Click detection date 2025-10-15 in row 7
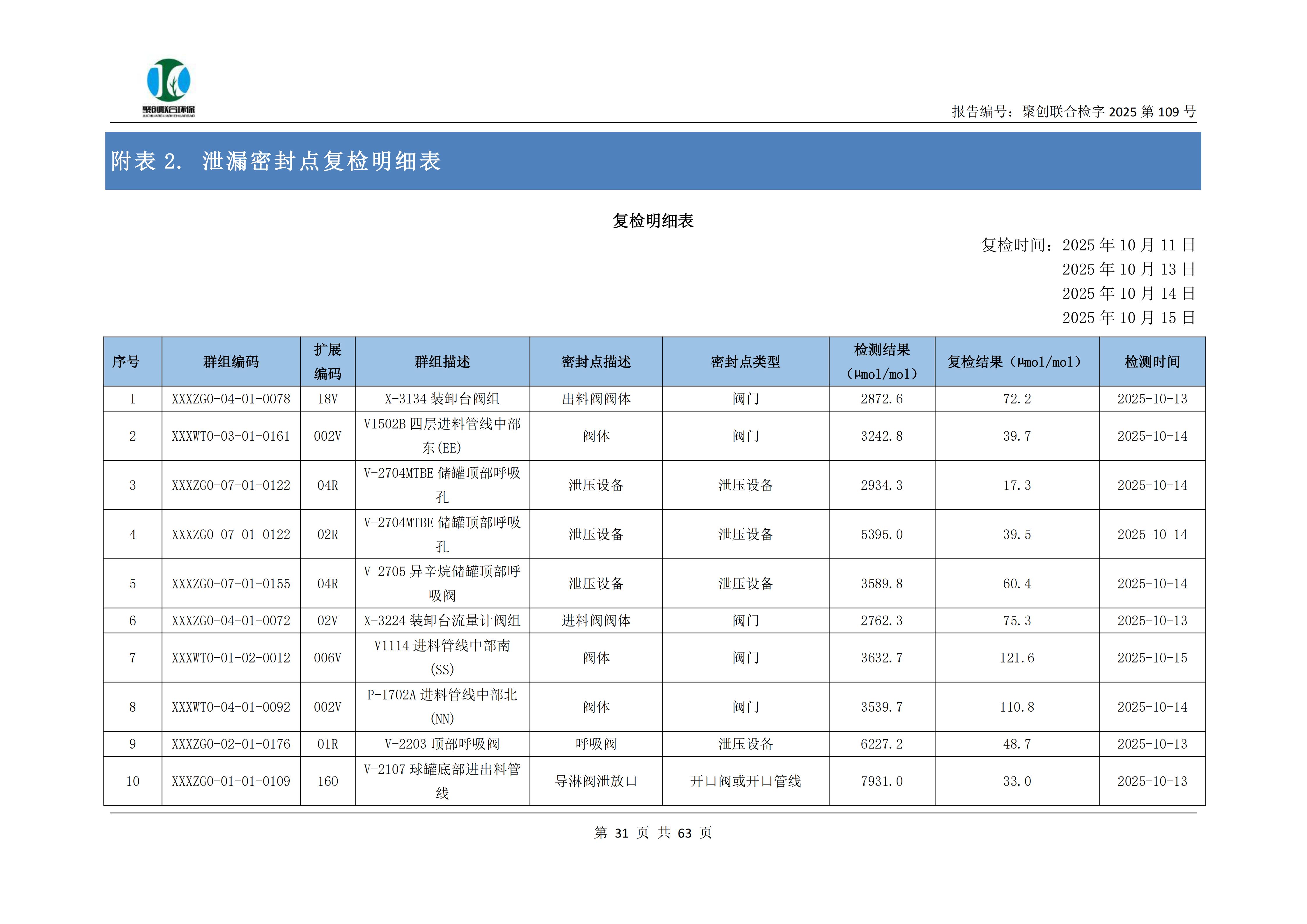Screen dimensions: 1307x924 pos(1152,658)
